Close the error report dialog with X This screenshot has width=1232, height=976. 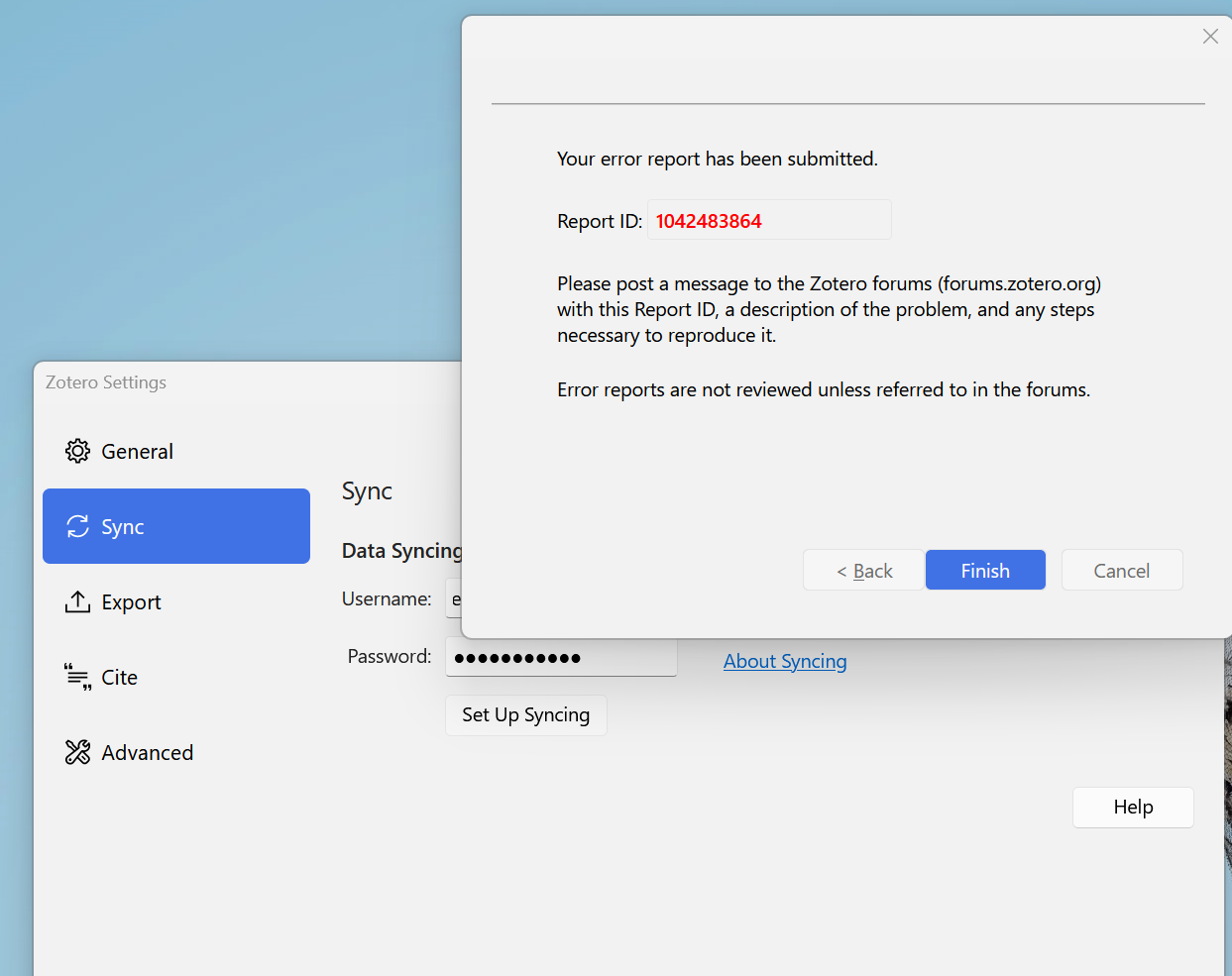1210,37
